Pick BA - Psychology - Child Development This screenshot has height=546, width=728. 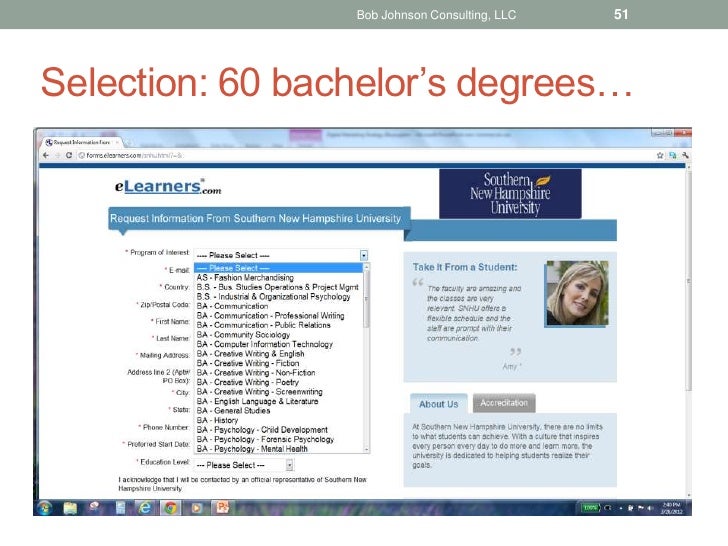click(x=279, y=429)
